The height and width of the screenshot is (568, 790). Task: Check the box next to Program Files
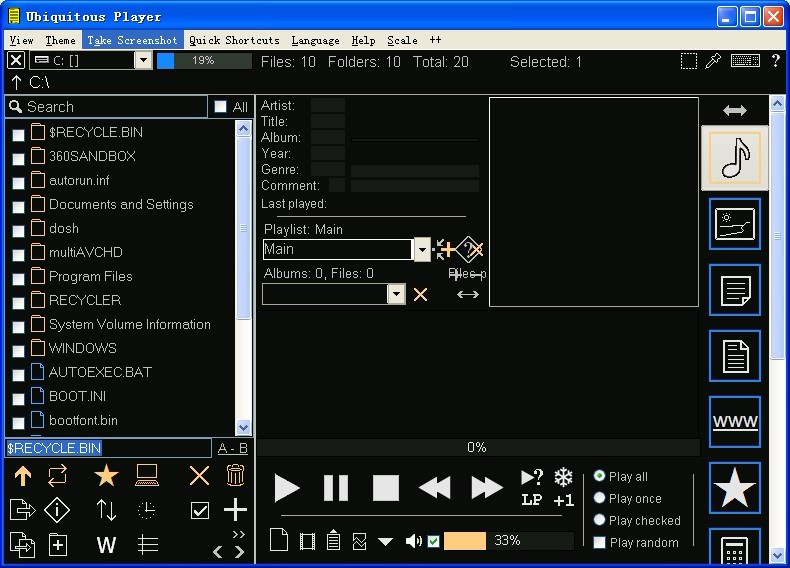tap(18, 277)
